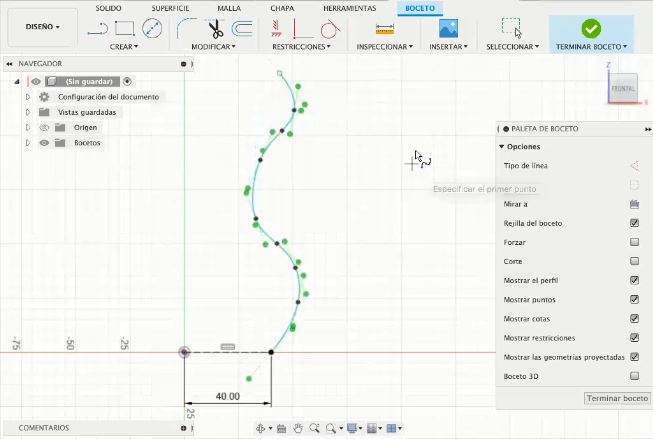Activate radio button next to (Sin guardar)
The height and width of the screenshot is (439, 653).
[127, 81]
